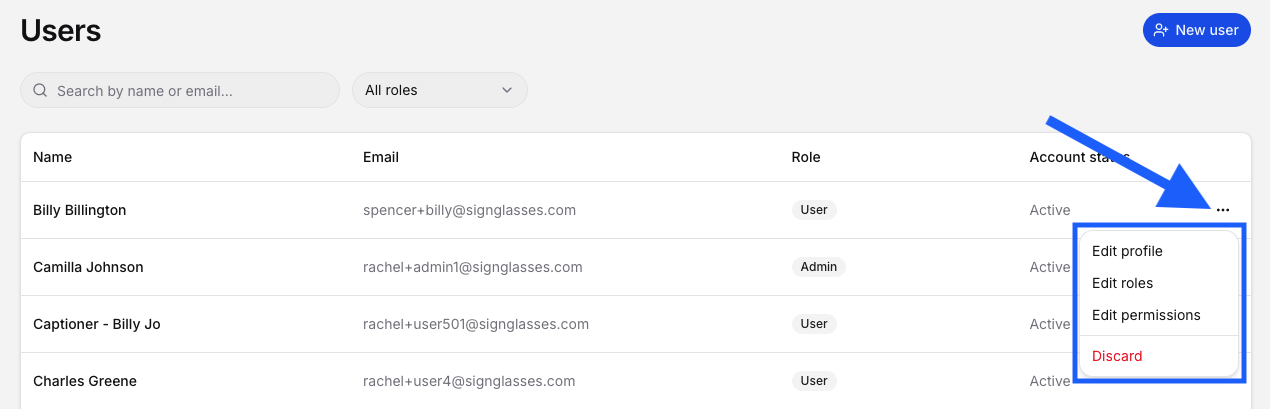Focus the Search by name or email field
The image size is (1270, 409).
(180, 90)
